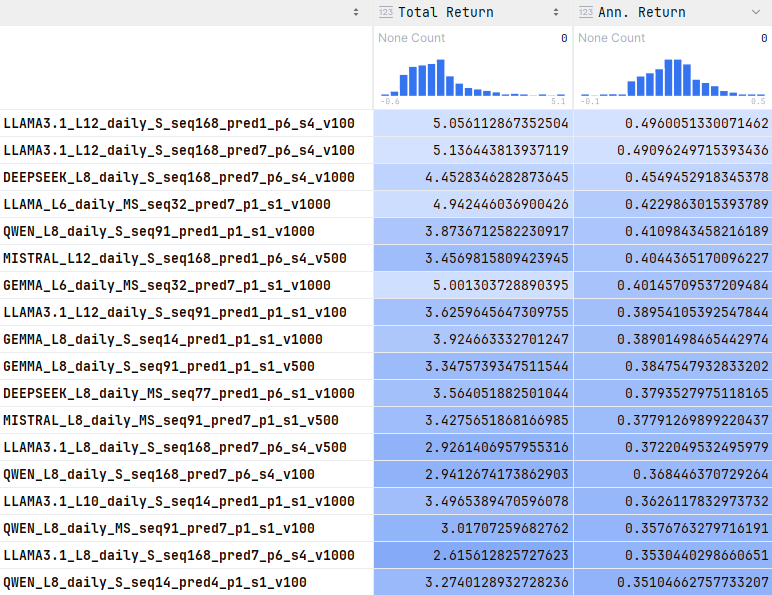This screenshot has height=595, width=772.
Task: Select the Total Return column header
Action: coord(445,12)
